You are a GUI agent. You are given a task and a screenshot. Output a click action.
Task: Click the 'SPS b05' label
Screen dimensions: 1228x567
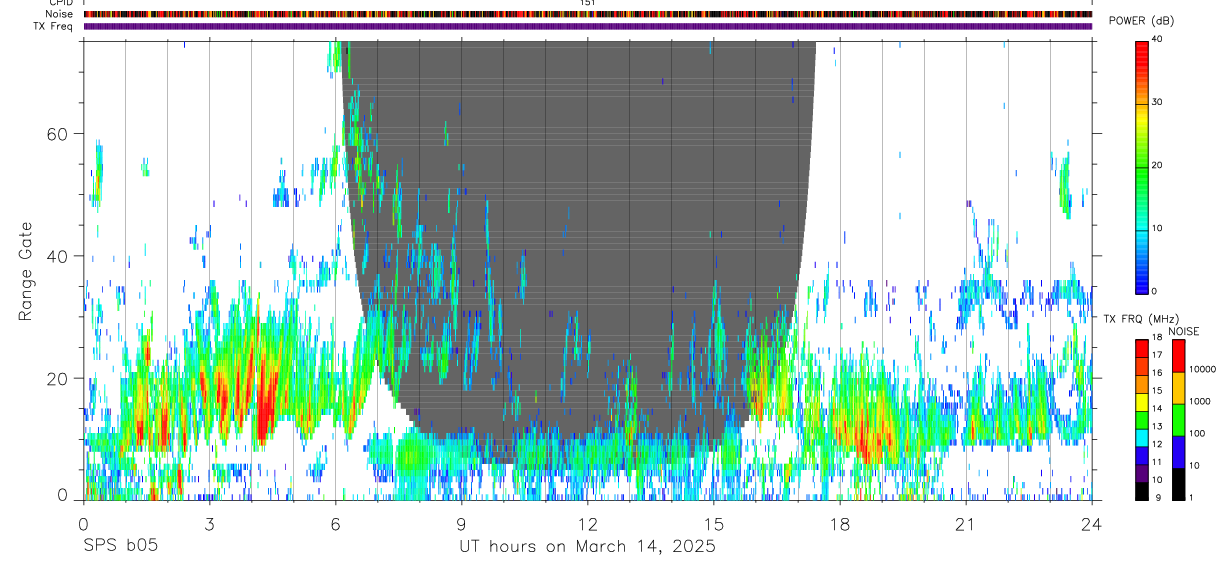pos(120,547)
